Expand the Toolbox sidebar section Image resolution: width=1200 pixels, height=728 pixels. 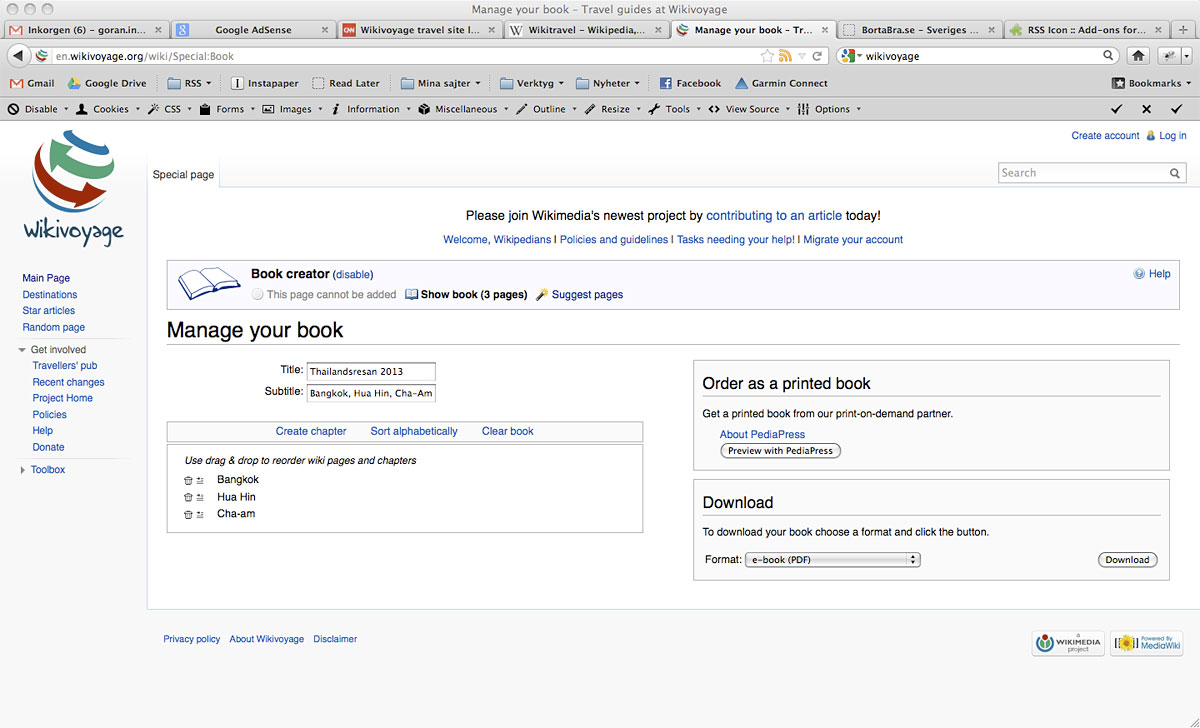(22, 470)
